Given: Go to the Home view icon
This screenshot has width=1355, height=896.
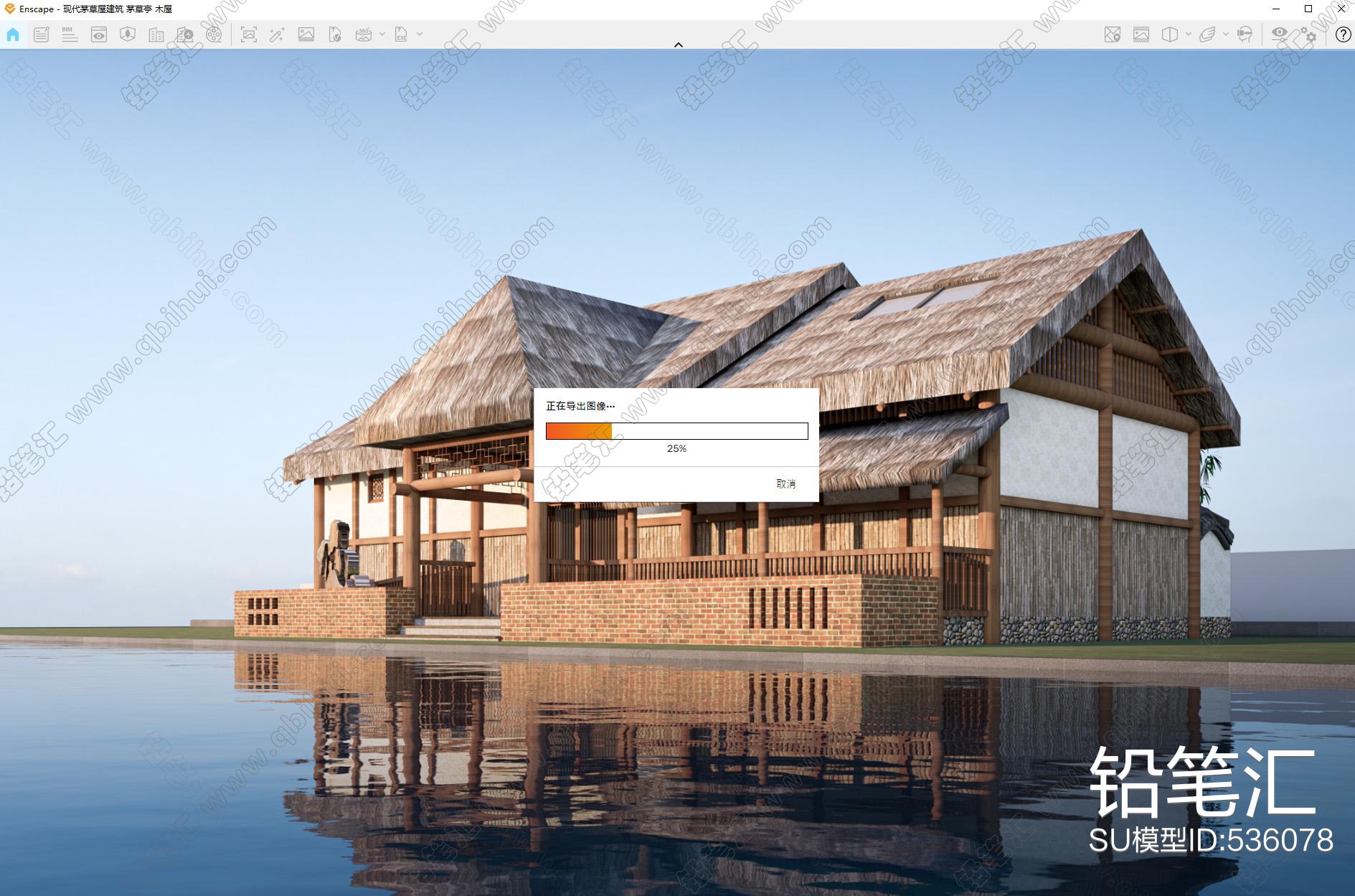Looking at the screenshot, I should click(x=13, y=34).
